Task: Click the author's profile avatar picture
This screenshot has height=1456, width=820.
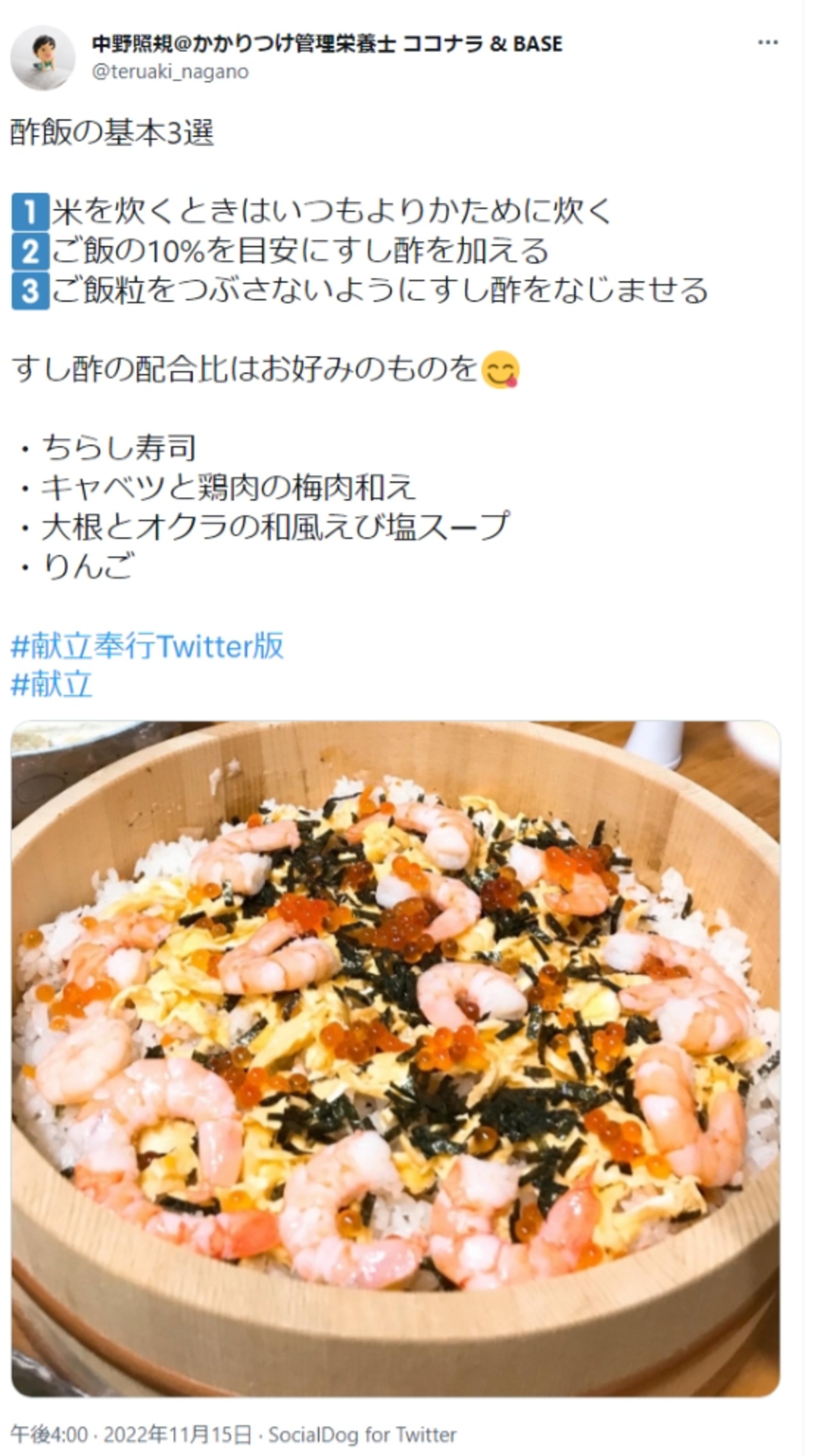Action: click(42, 57)
